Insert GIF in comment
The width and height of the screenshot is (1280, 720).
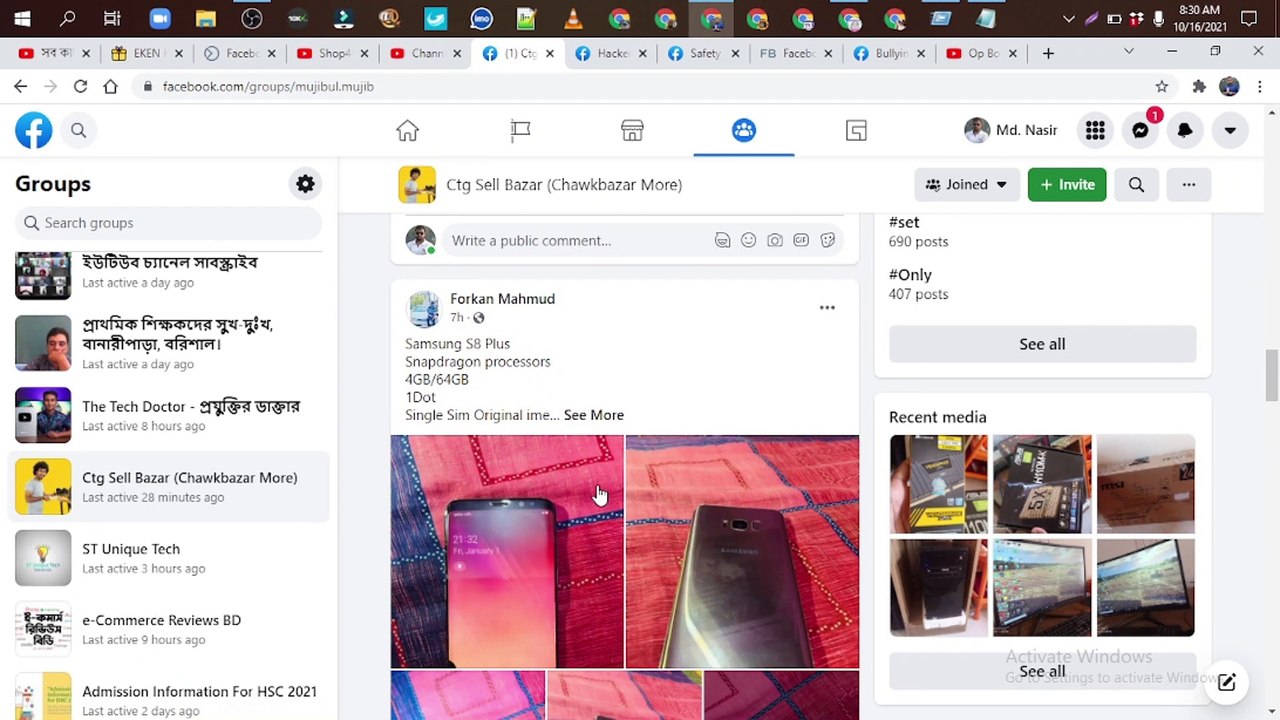point(801,240)
